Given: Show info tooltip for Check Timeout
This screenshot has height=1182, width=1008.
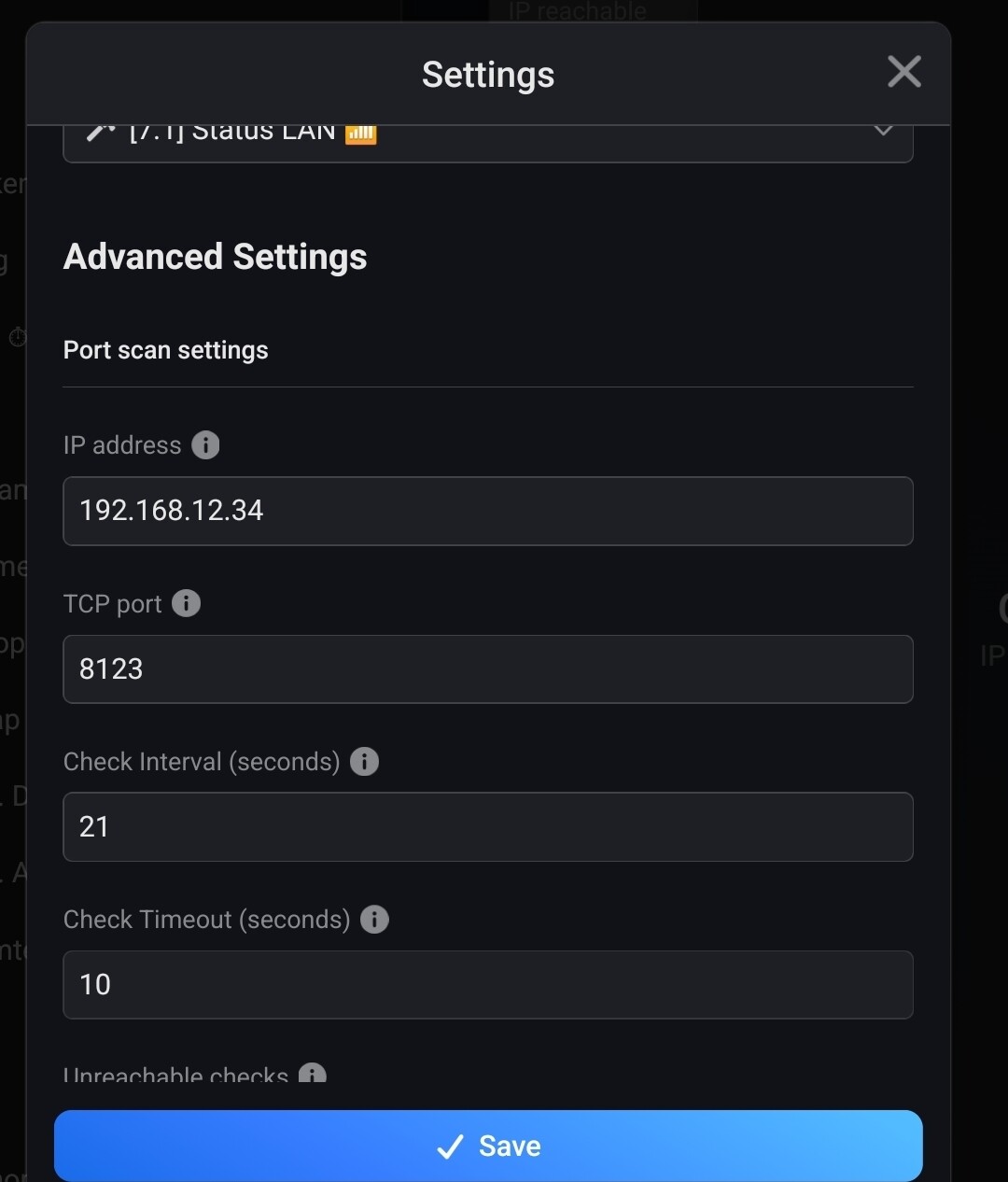Looking at the screenshot, I should (374, 920).
